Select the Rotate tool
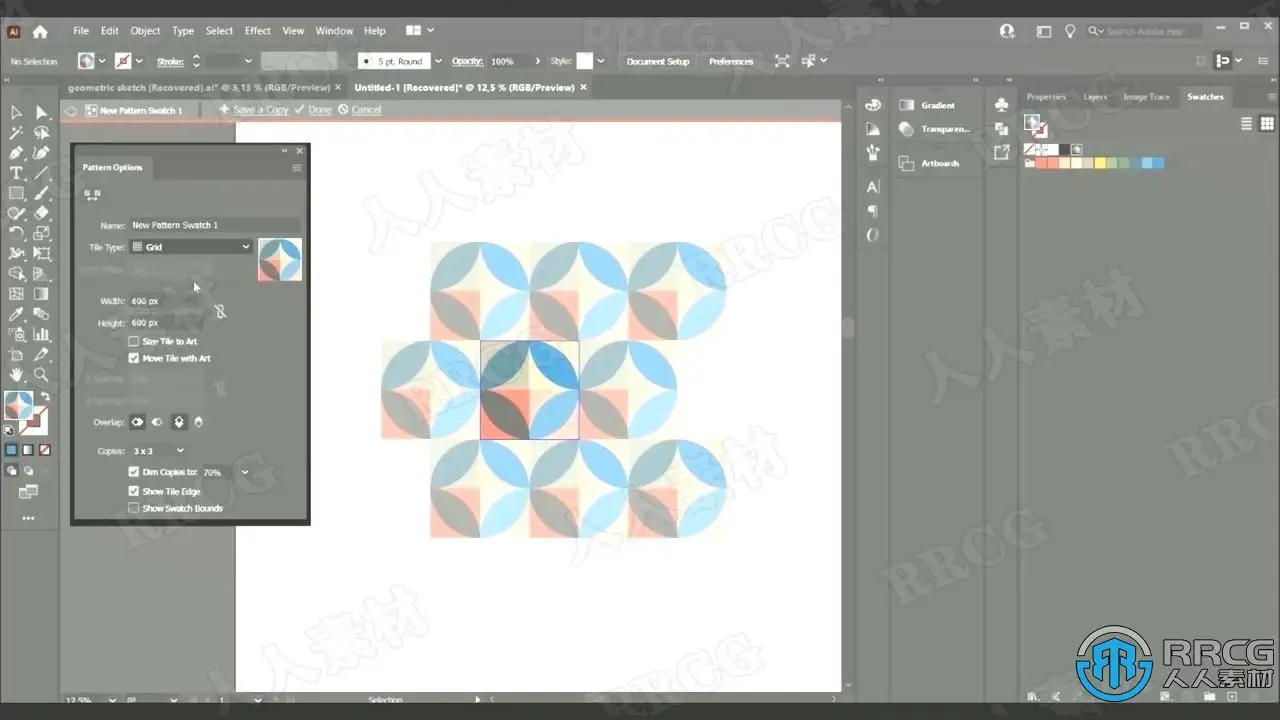1280x720 pixels. coord(16,233)
